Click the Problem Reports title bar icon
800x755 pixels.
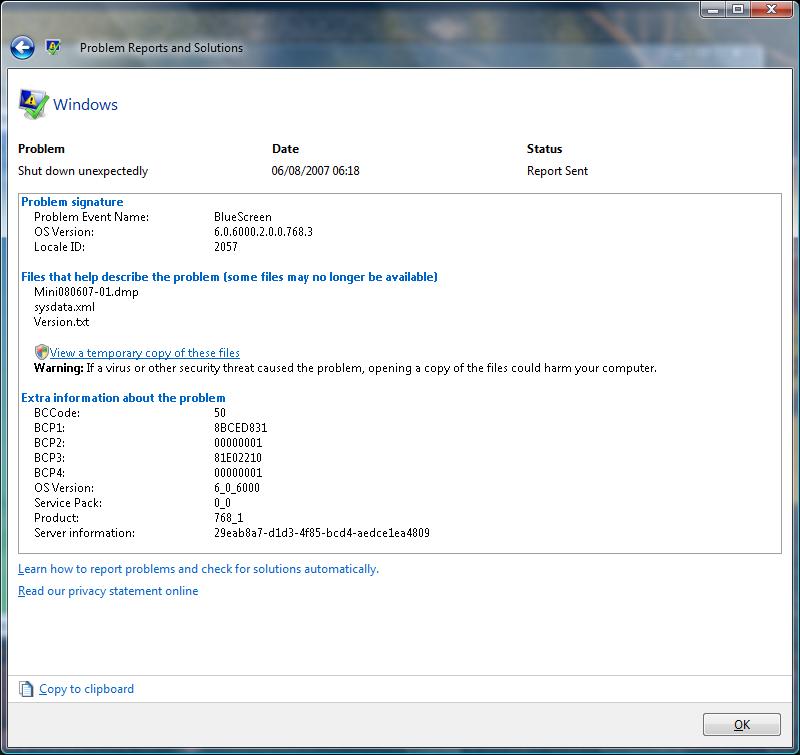point(53,47)
